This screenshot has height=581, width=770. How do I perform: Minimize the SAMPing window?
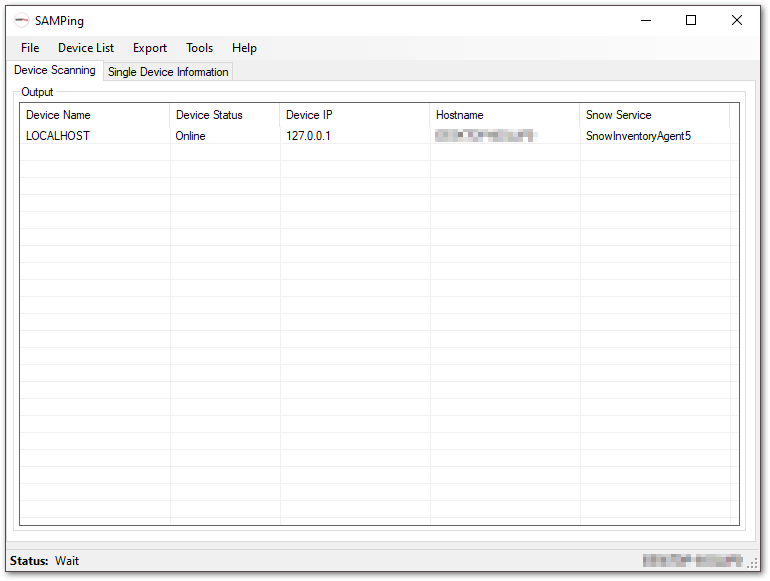pyautogui.click(x=645, y=20)
